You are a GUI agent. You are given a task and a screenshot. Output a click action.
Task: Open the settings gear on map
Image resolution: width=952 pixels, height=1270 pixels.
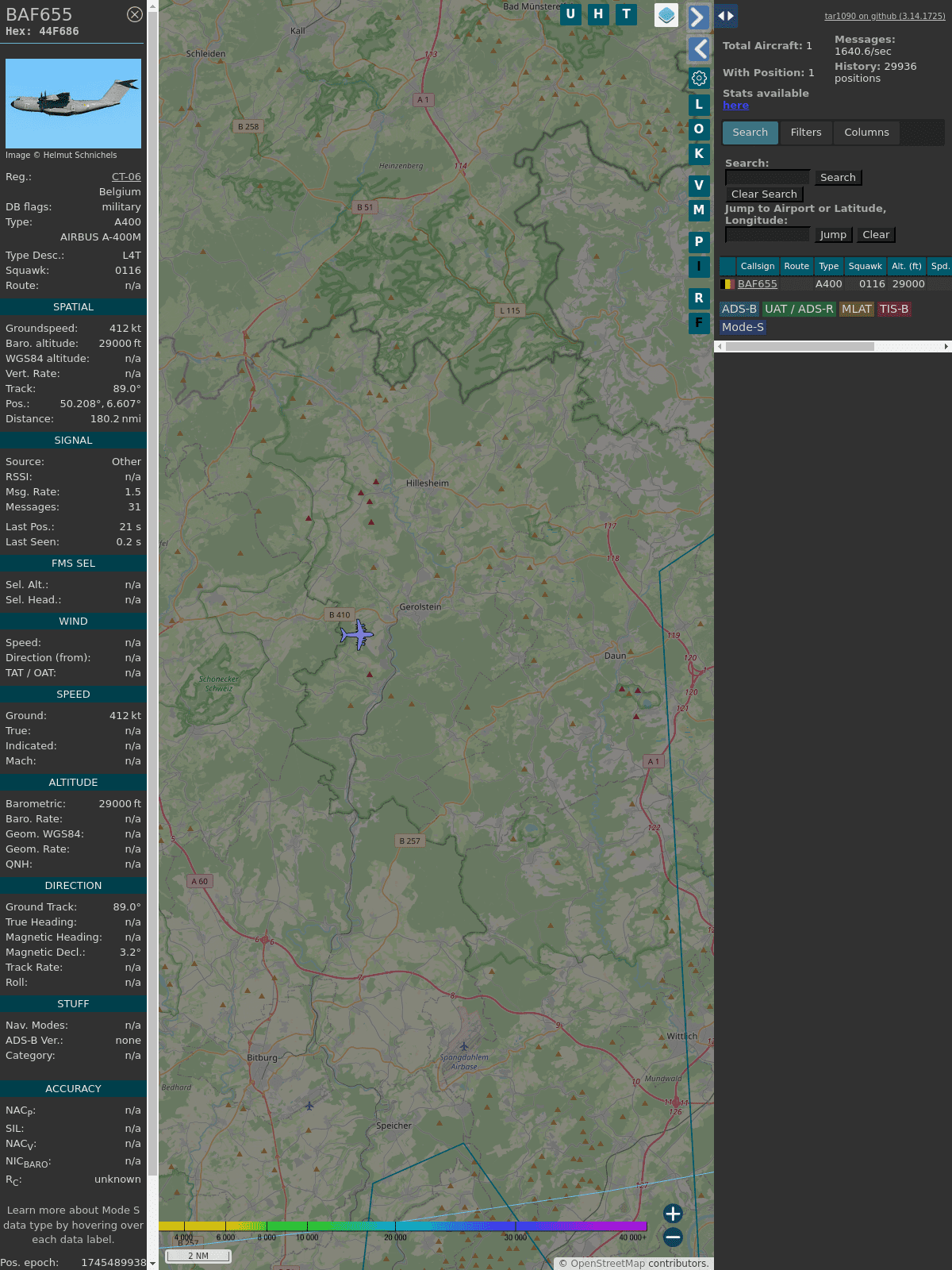[x=699, y=79]
